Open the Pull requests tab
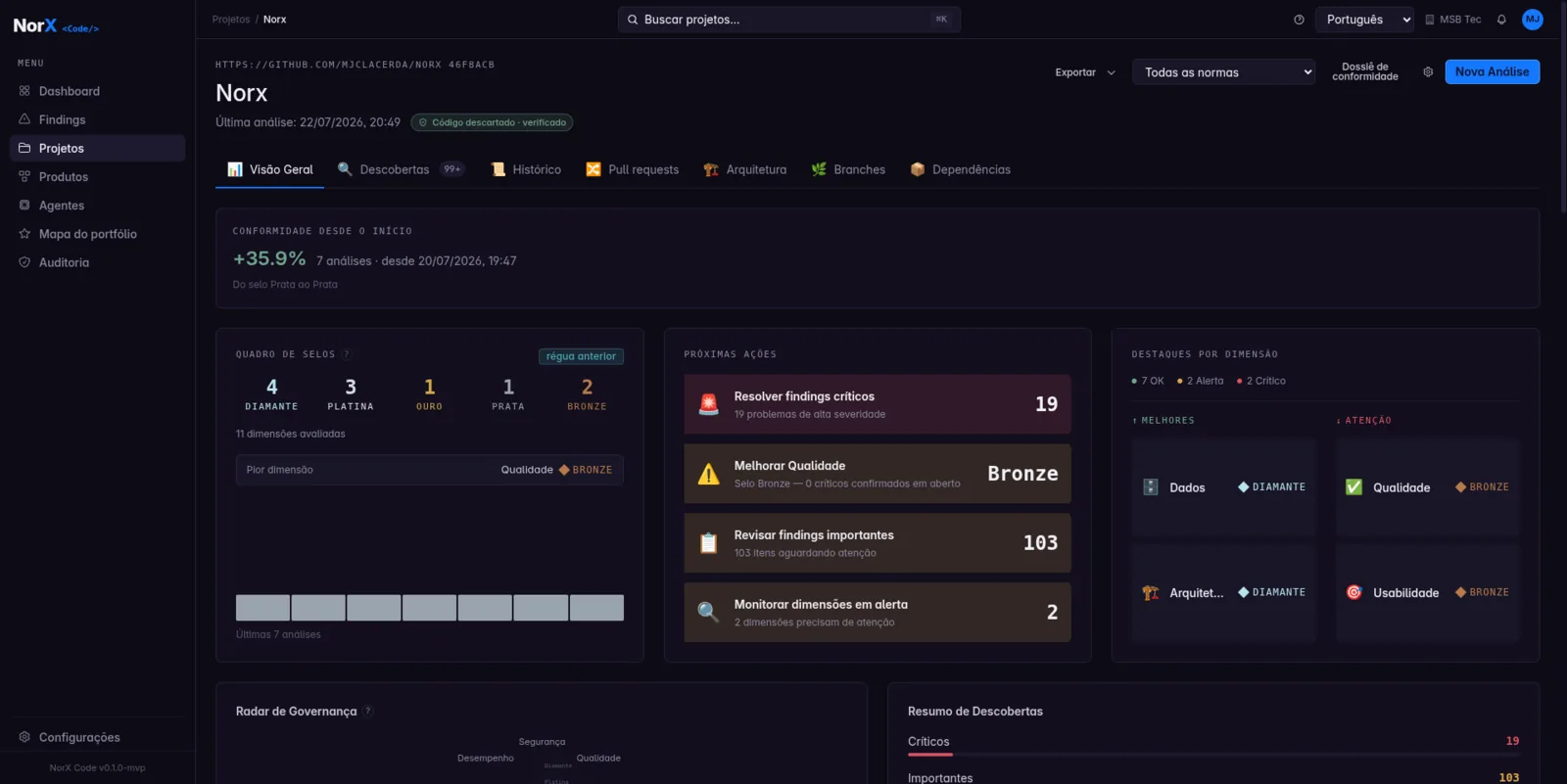 (x=633, y=169)
